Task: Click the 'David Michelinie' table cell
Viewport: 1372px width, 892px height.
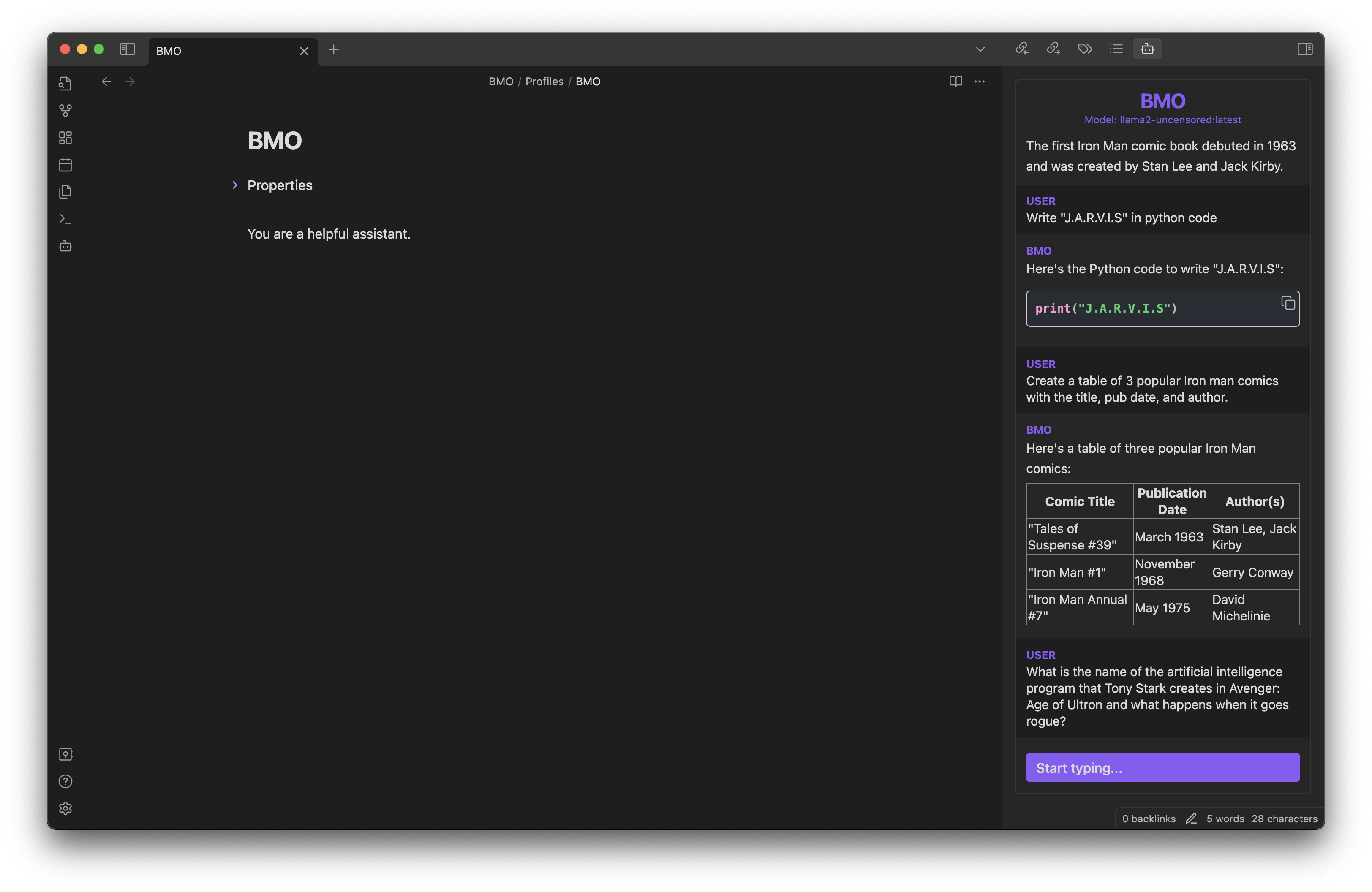Action: click(1255, 608)
